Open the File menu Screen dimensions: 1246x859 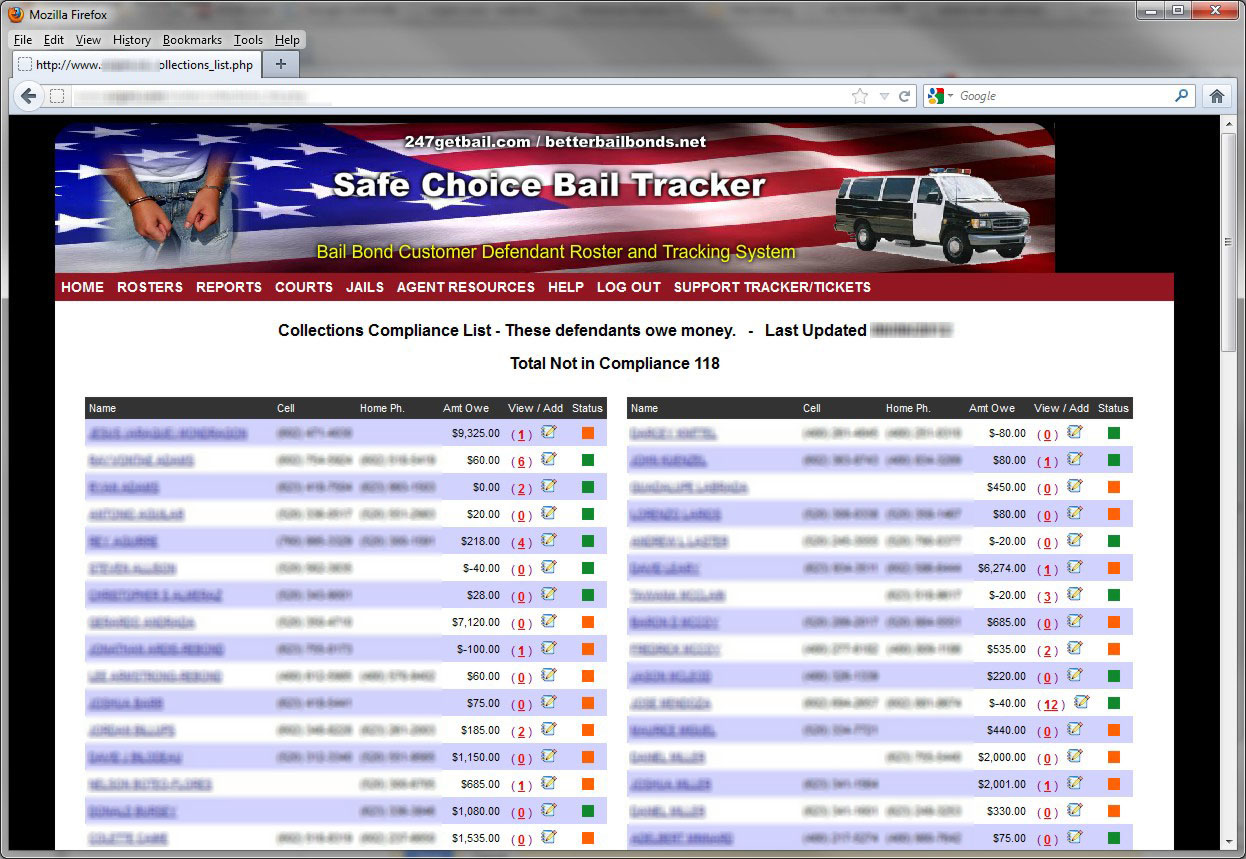[23, 40]
